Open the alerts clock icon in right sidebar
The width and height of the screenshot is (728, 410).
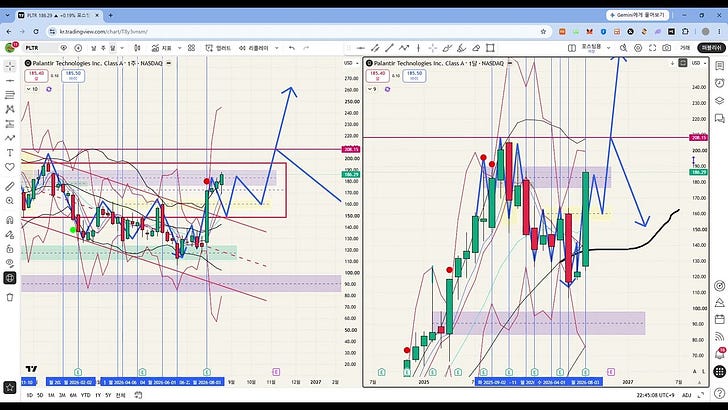[719, 83]
